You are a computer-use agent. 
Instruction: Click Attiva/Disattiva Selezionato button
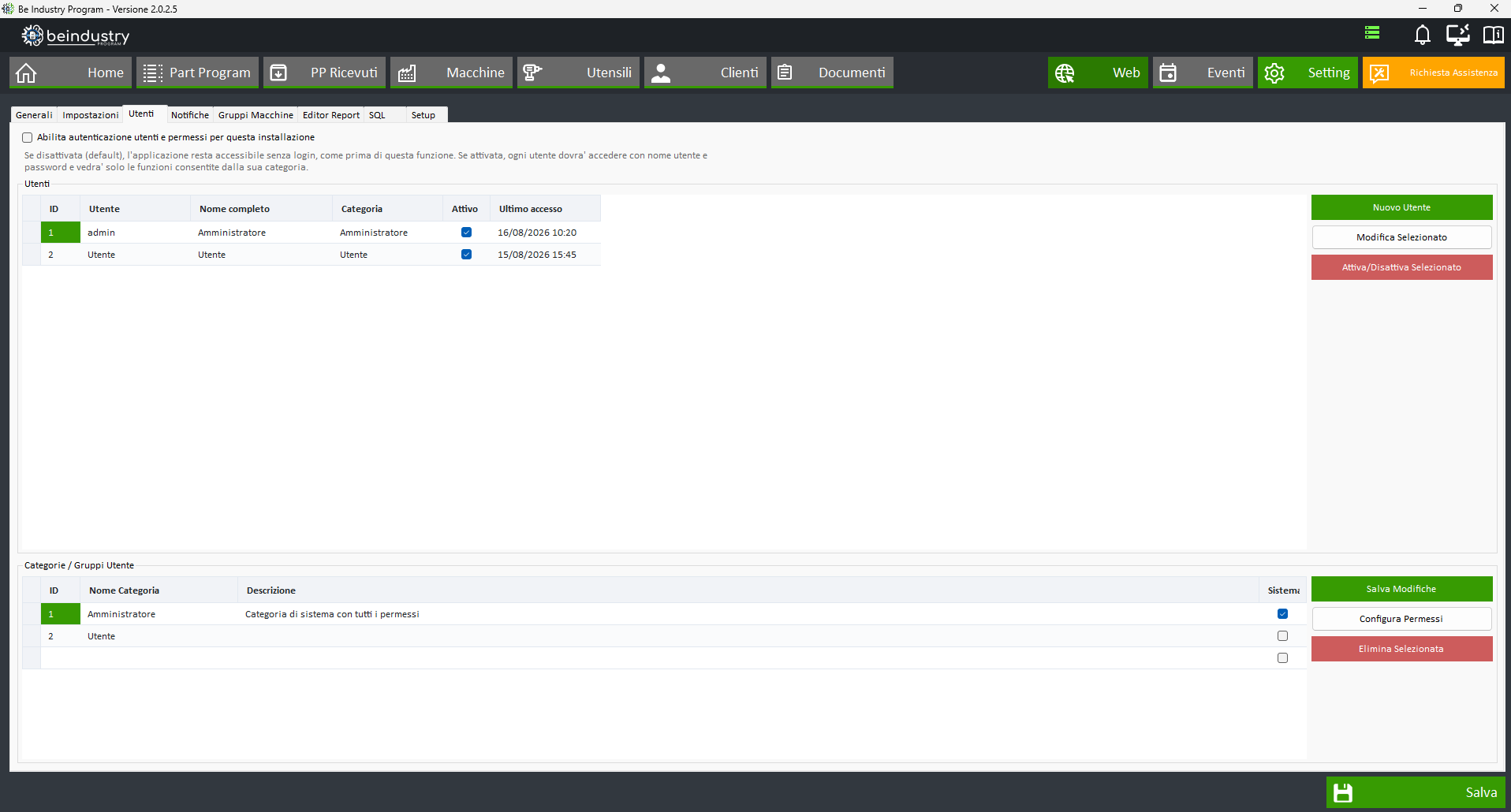coord(1401,267)
